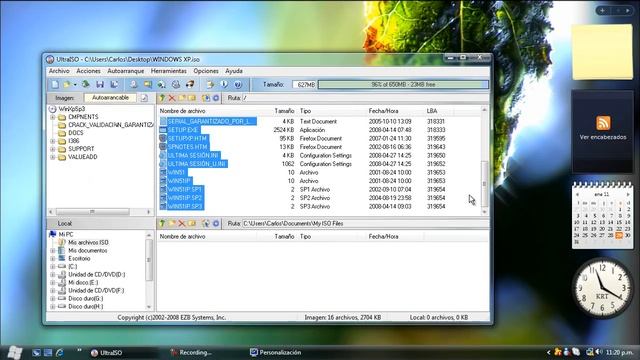
Task: Expand the Mis documentos node
Action: click(x=53, y=251)
